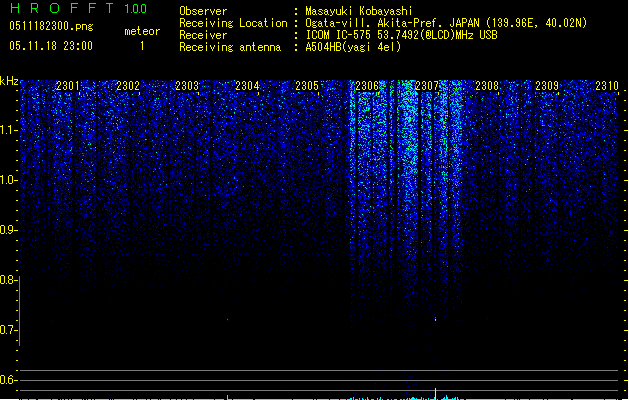This screenshot has height=400, width=629.
Task: Click the 2306 time marker
Action: [367, 86]
